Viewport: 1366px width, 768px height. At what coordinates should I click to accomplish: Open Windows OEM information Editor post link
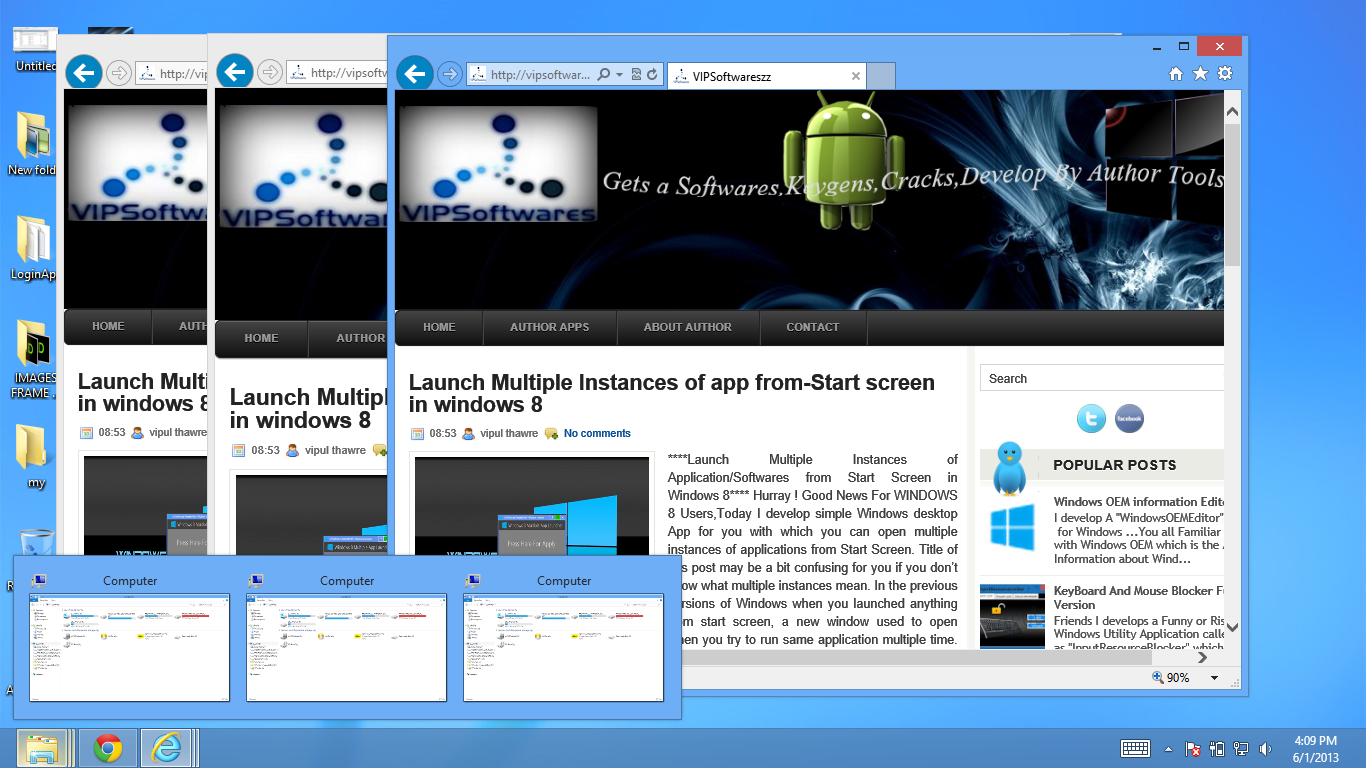point(1139,502)
